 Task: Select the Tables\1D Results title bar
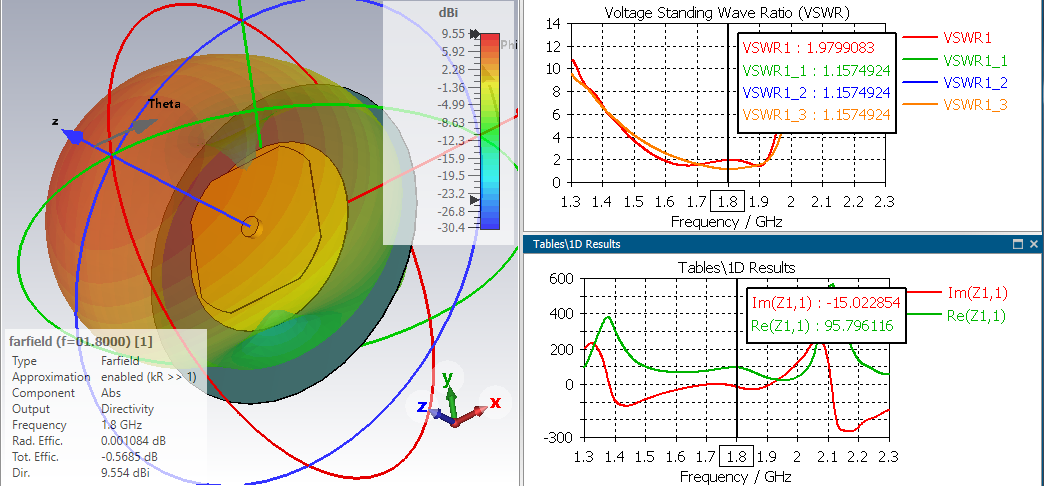[x=783, y=244]
